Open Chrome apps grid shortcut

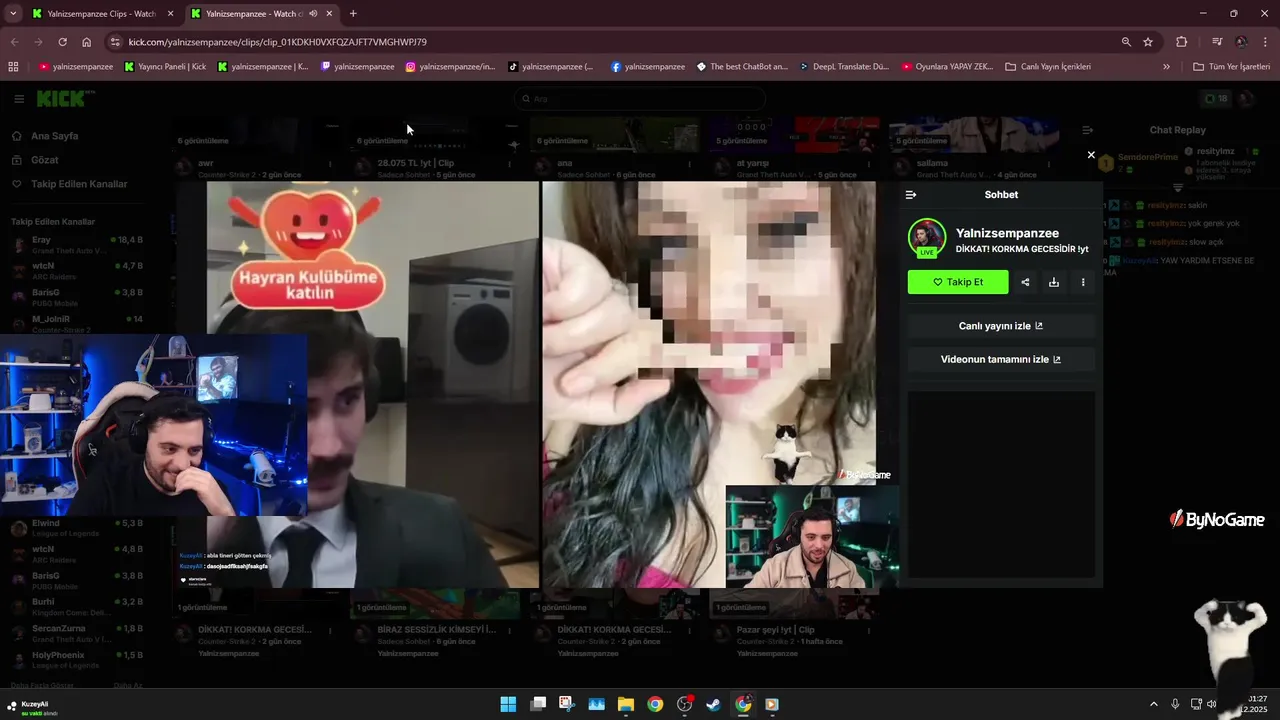[x=13, y=67]
